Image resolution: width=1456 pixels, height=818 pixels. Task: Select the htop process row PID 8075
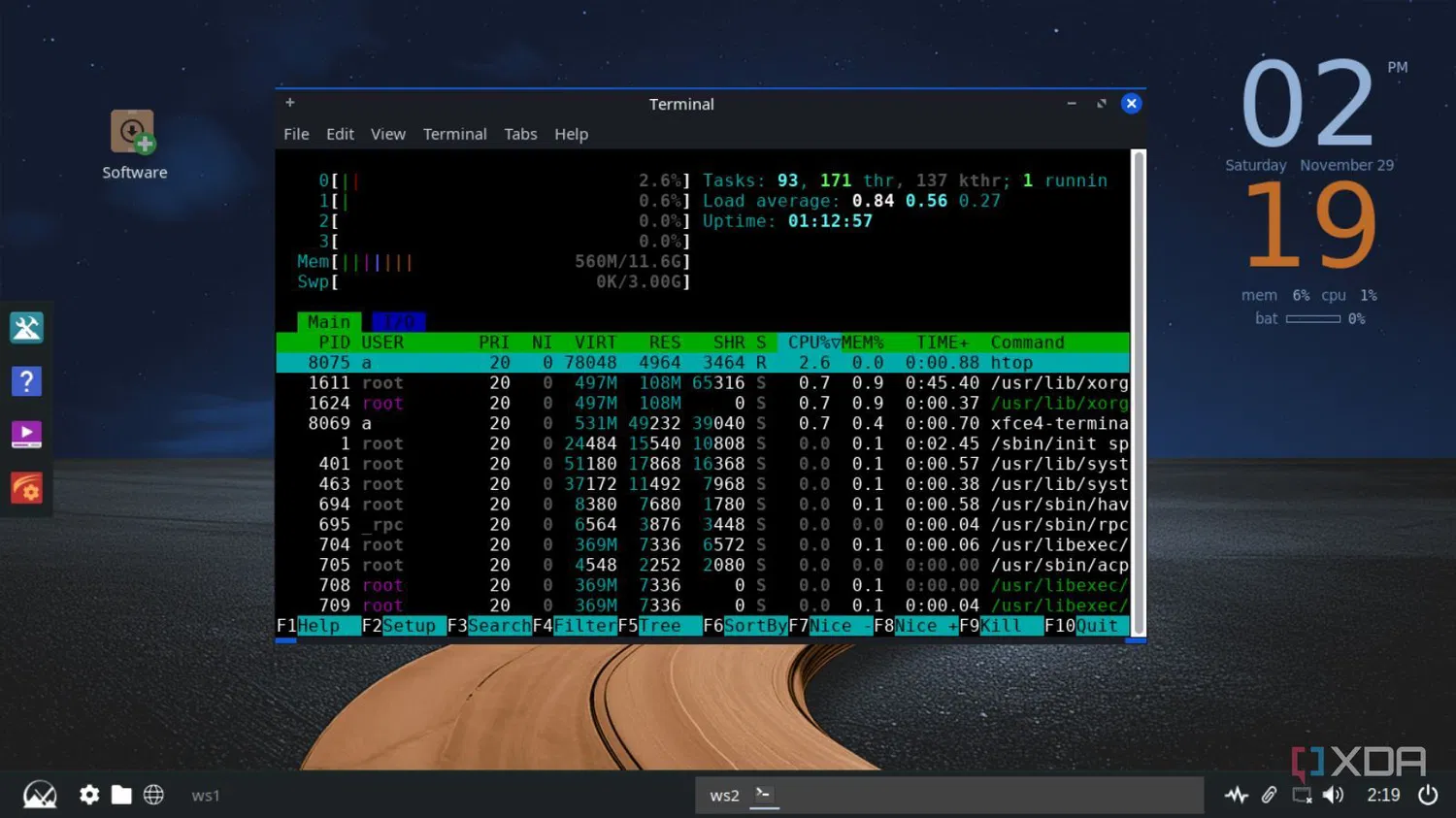703,363
